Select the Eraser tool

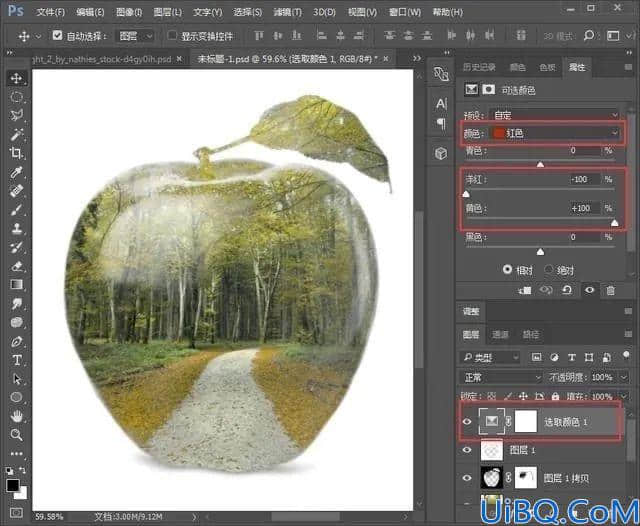tap(16, 266)
